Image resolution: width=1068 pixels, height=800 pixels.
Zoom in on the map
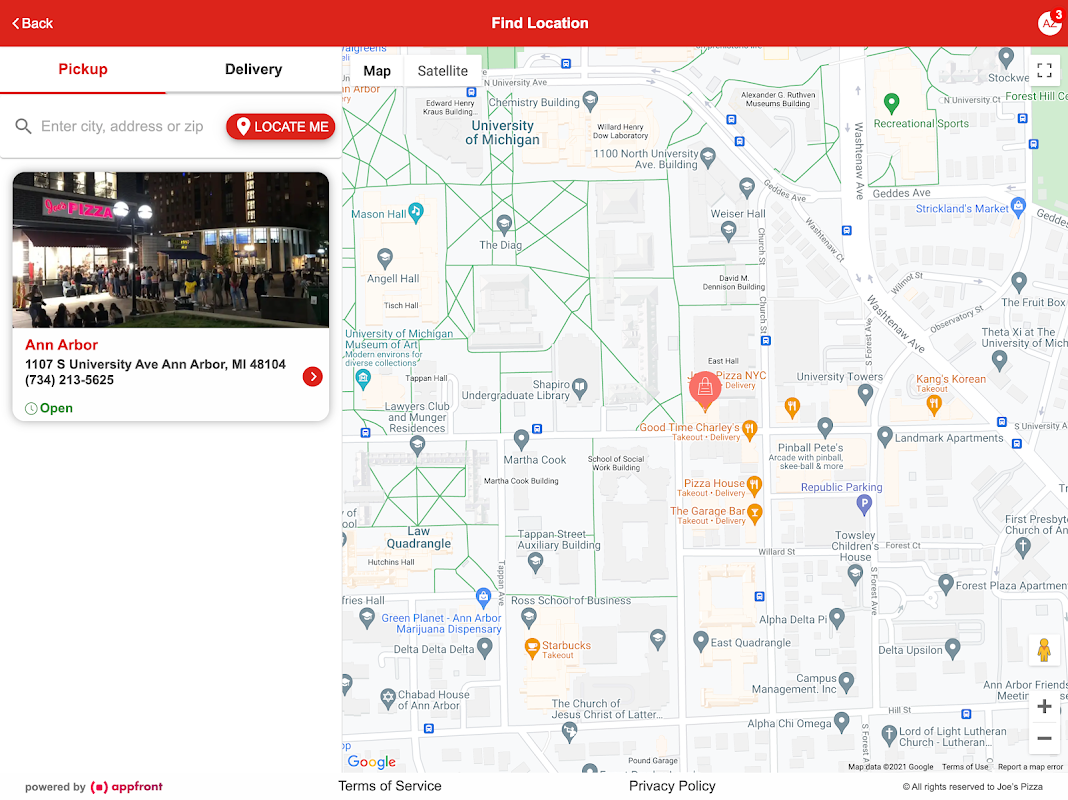[1044, 707]
